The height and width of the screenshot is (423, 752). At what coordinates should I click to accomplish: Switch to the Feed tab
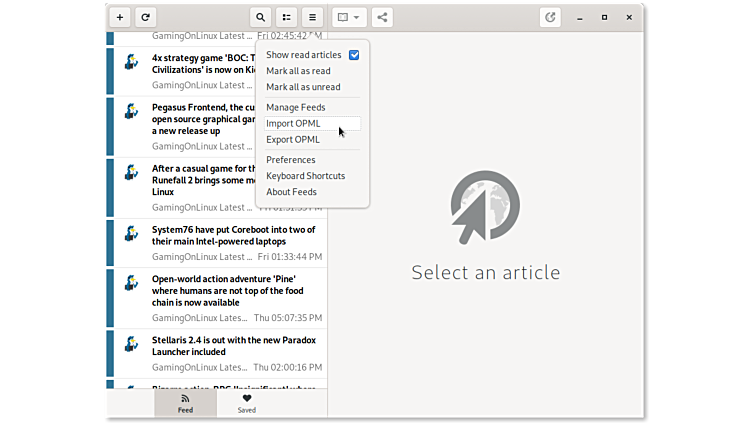click(185, 402)
